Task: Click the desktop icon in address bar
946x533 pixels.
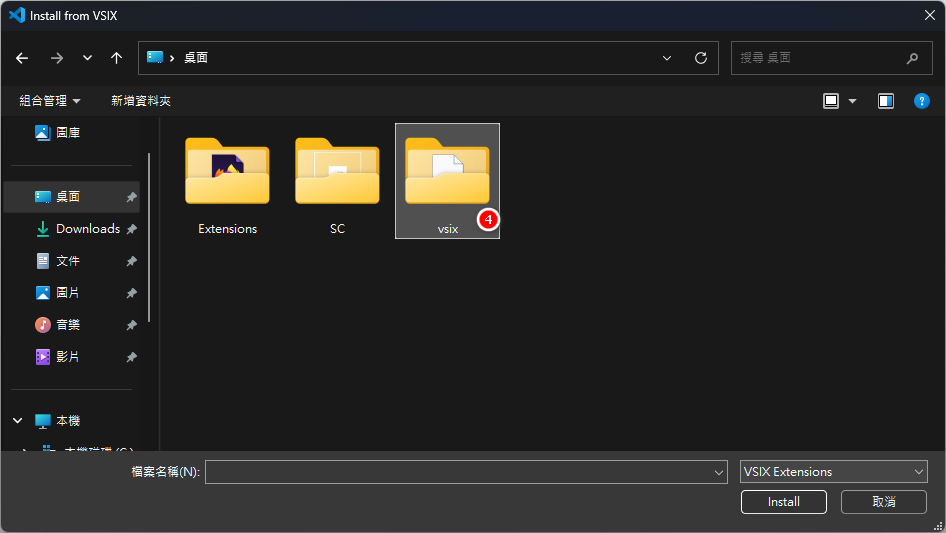Action: tap(155, 57)
